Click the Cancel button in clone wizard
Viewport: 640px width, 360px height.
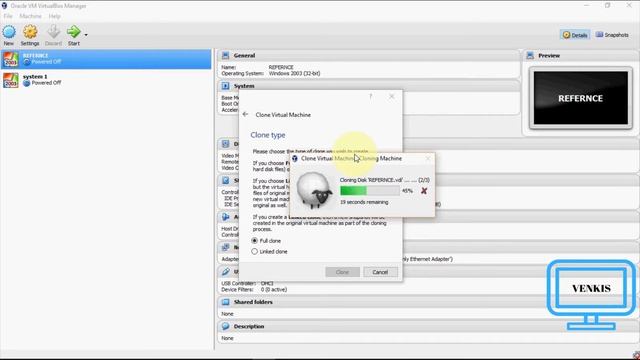pos(380,272)
